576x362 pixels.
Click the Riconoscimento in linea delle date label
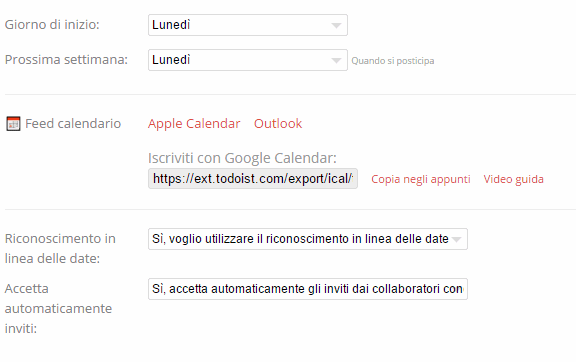(60, 248)
